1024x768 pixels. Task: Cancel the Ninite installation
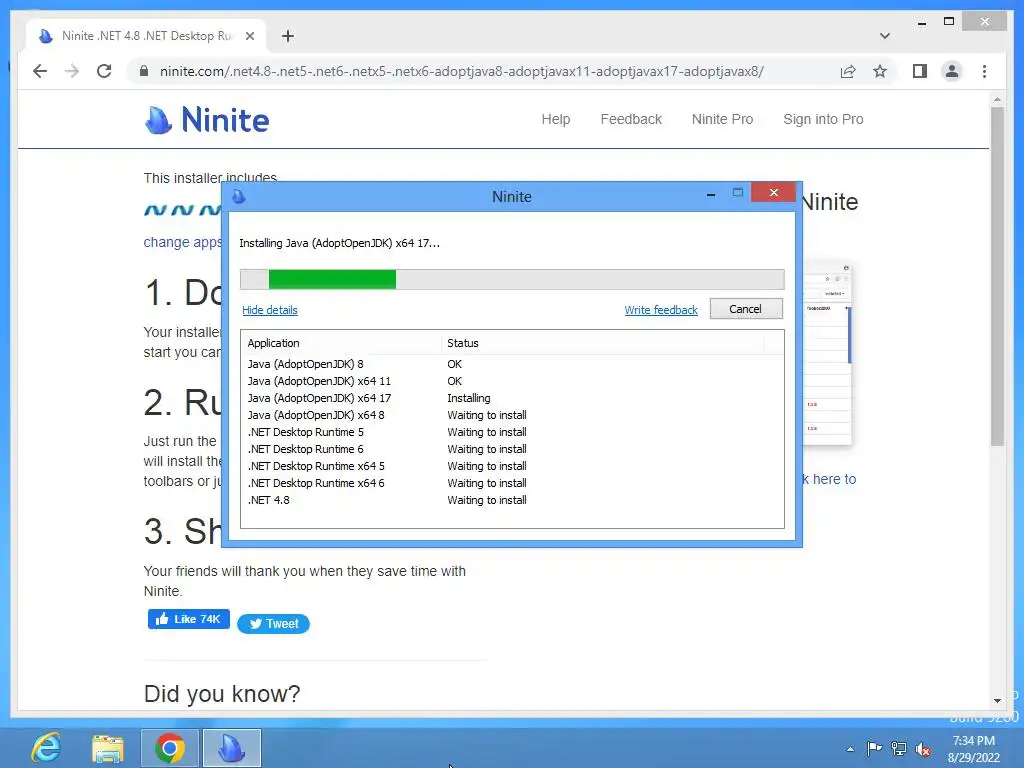[746, 309]
